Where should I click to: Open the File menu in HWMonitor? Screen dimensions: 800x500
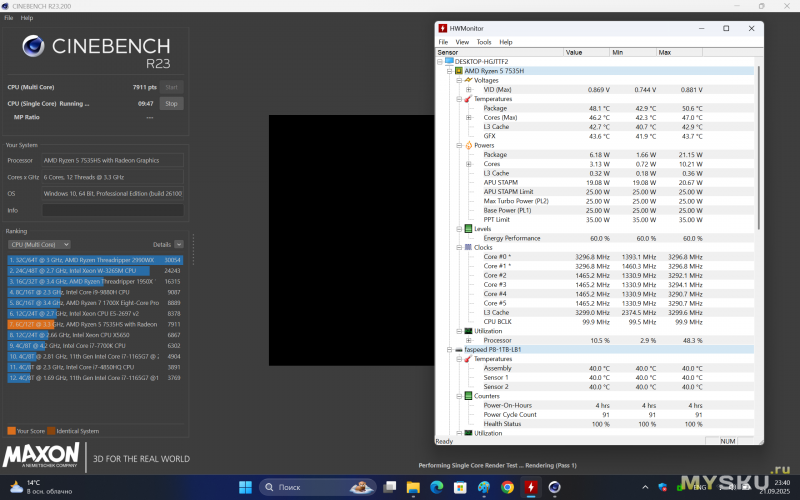[x=443, y=42]
